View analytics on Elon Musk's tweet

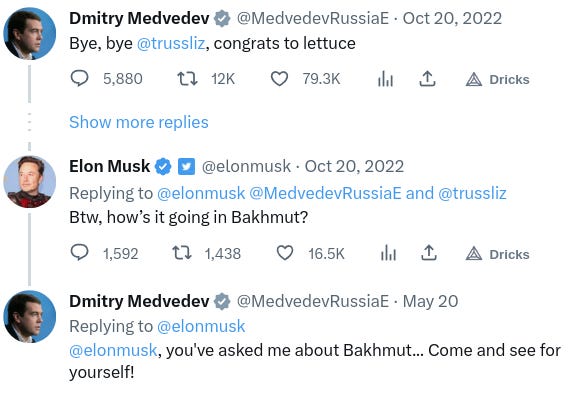click(x=388, y=253)
